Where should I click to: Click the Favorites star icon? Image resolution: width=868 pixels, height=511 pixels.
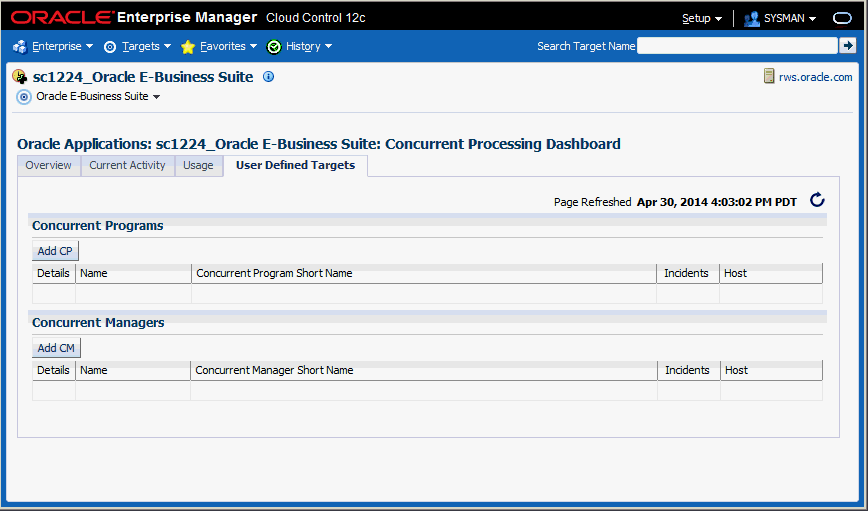pyautogui.click(x=188, y=47)
